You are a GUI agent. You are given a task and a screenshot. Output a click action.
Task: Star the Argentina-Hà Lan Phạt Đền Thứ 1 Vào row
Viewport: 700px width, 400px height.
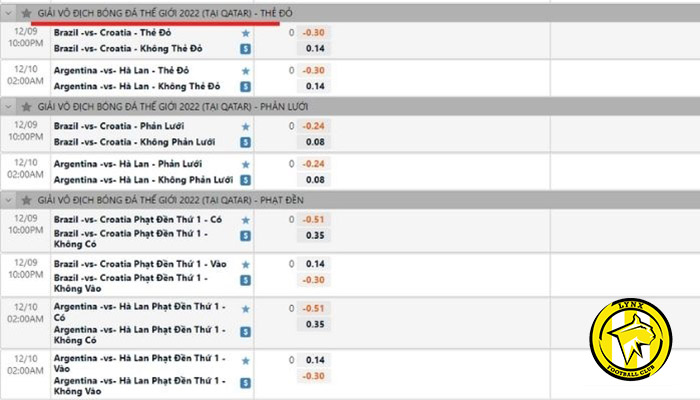(246, 361)
